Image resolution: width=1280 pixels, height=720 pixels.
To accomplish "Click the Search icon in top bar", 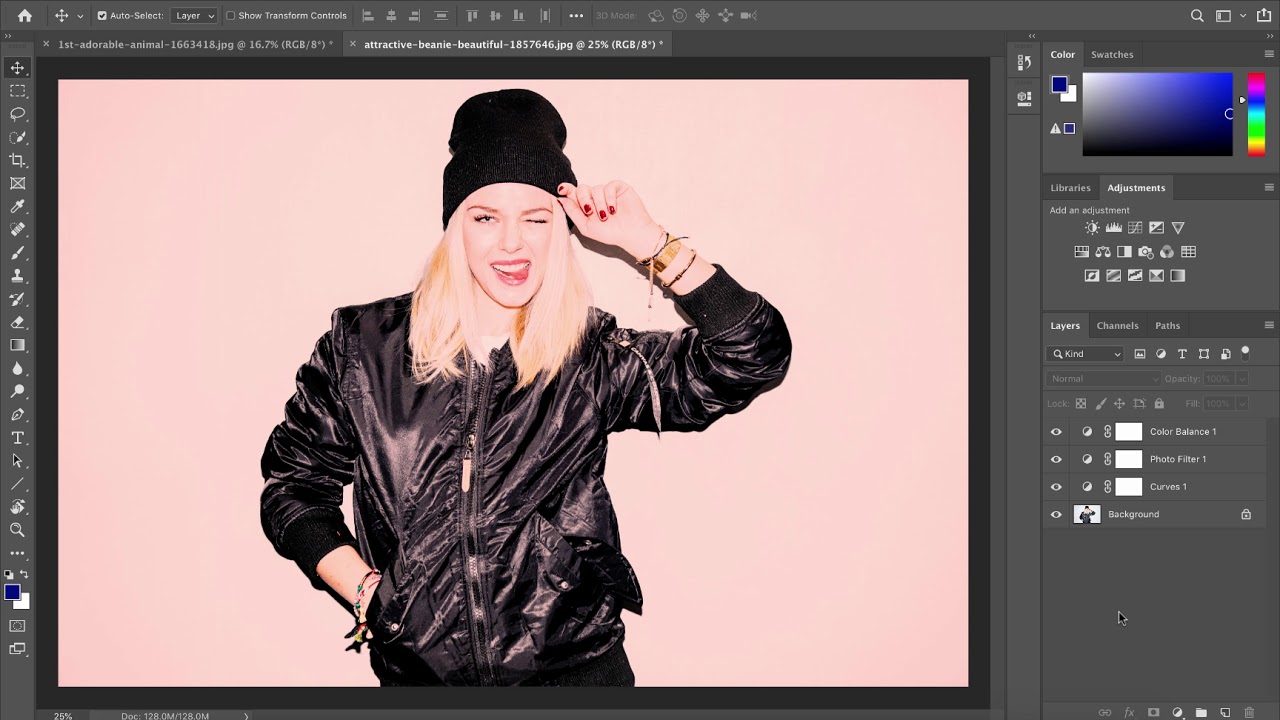I will 1197,15.
